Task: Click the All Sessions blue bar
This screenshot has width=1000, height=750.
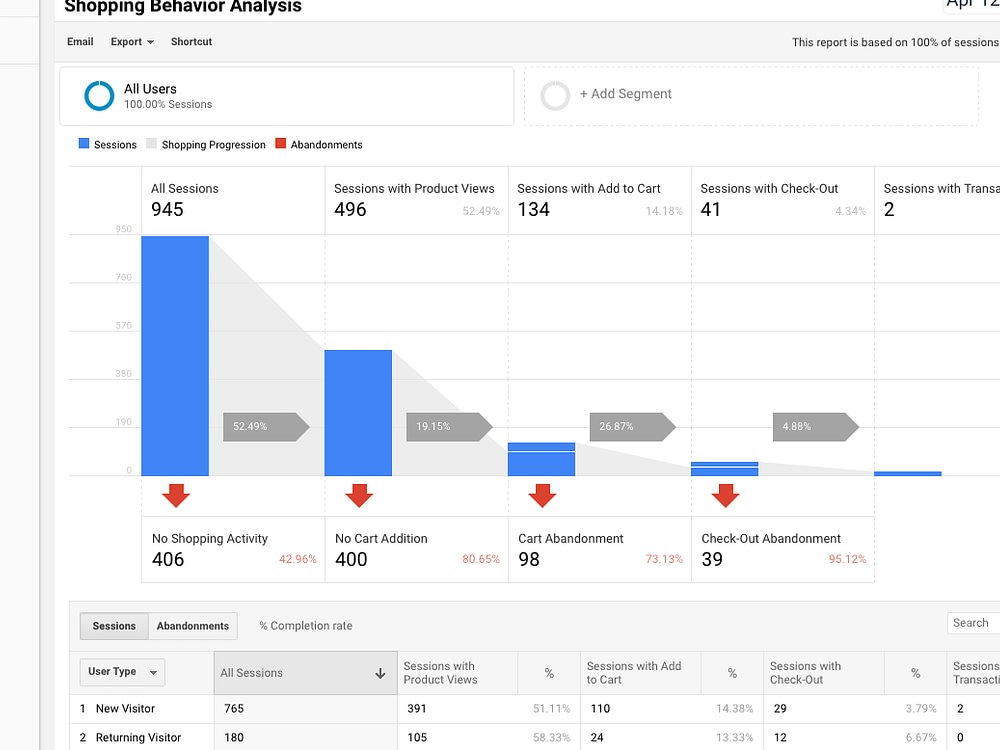Action: click(175, 356)
